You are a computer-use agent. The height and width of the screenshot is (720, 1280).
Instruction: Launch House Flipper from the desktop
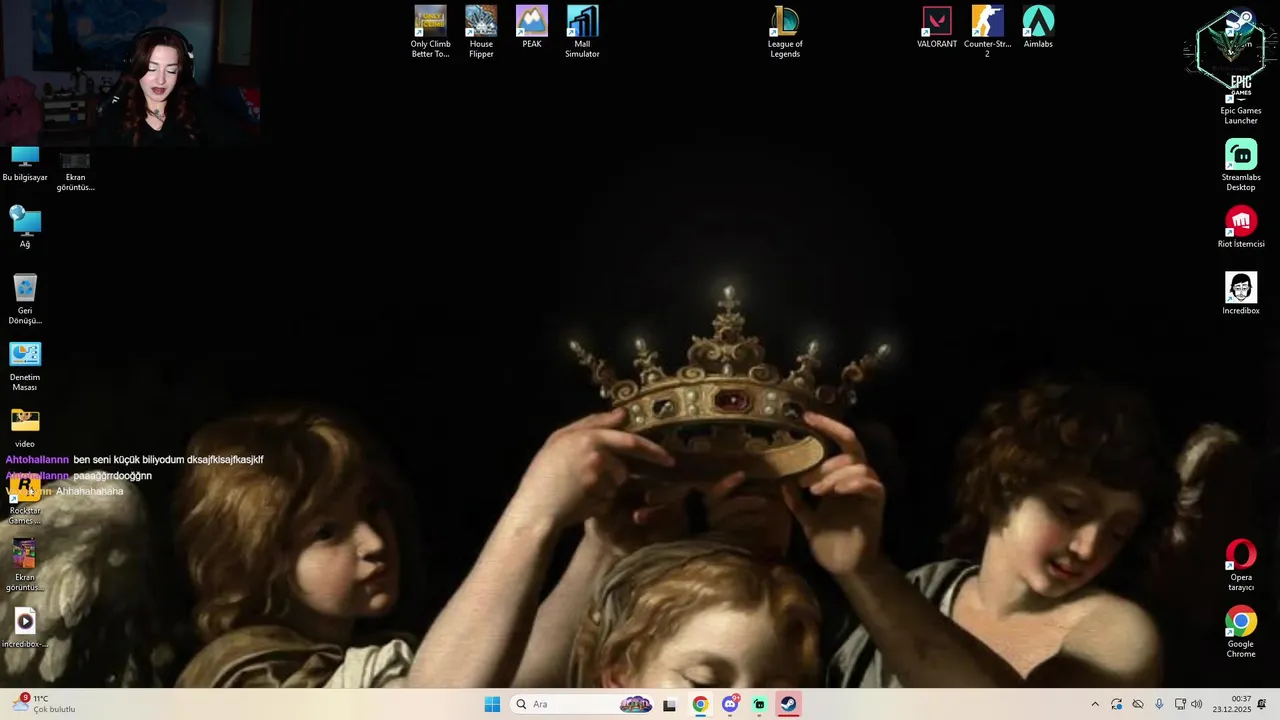click(481, 32)
